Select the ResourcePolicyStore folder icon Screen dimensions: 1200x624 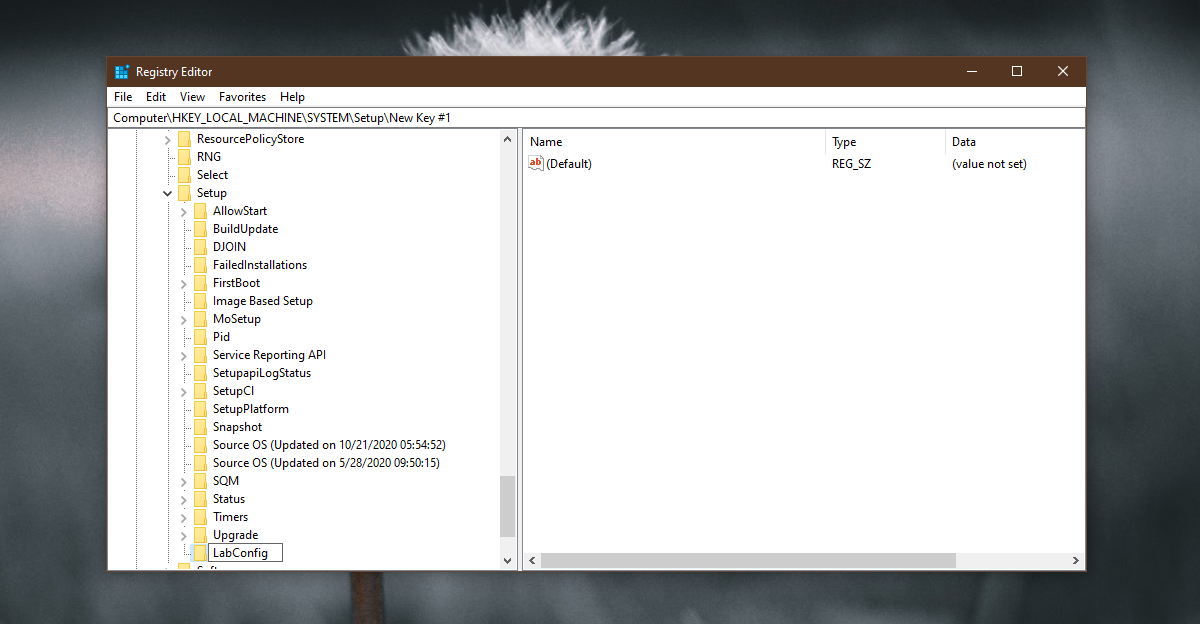184,139
